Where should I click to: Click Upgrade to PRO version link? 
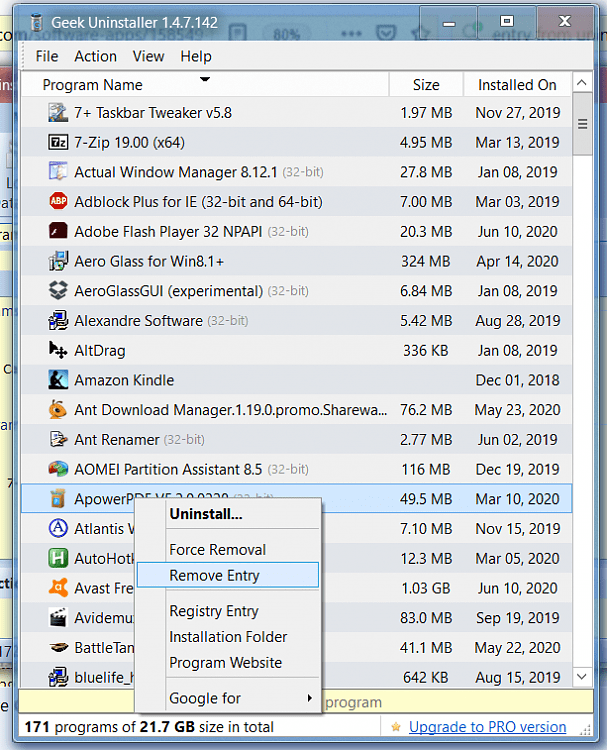[x=487, y=727]
